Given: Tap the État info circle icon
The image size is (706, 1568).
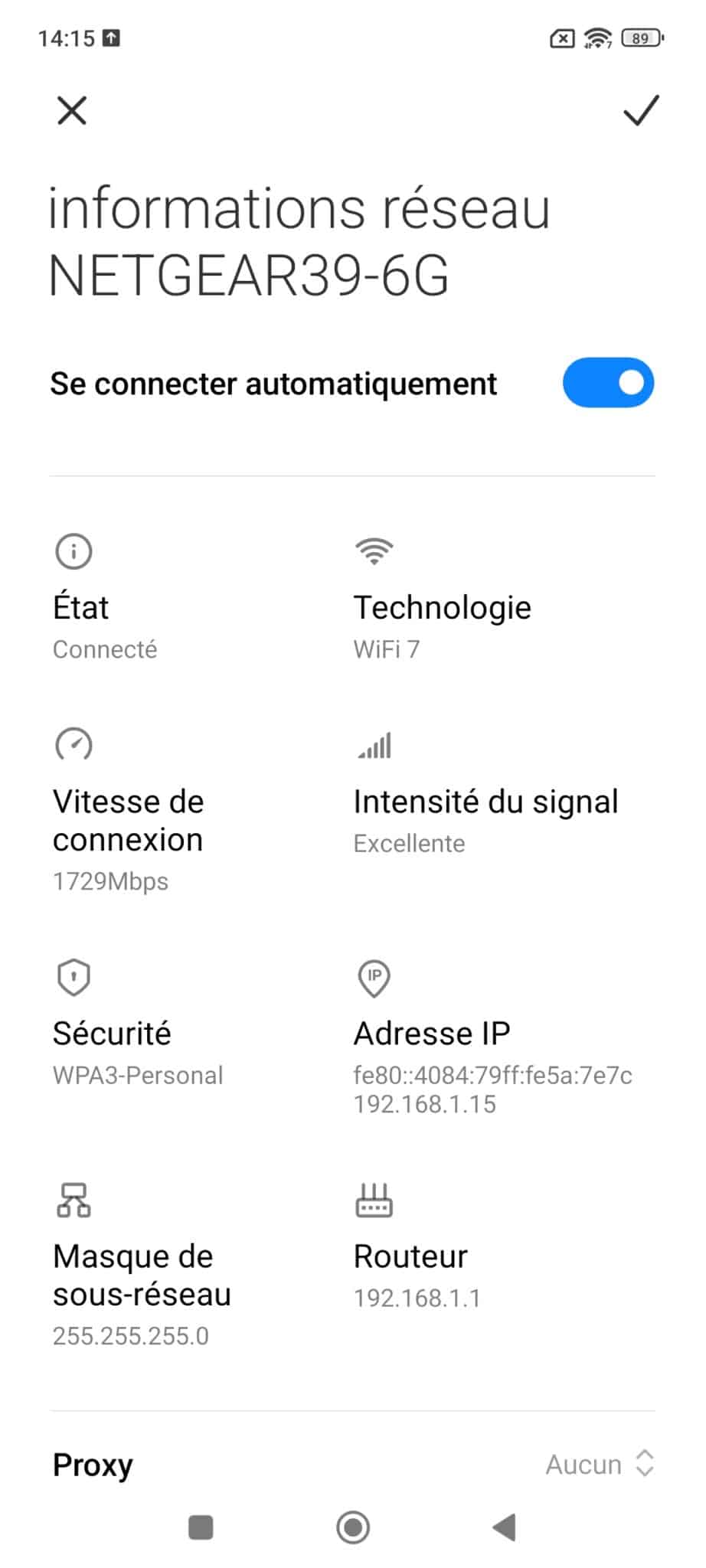Looking at the screenshot, I should (x=74, y=551).
